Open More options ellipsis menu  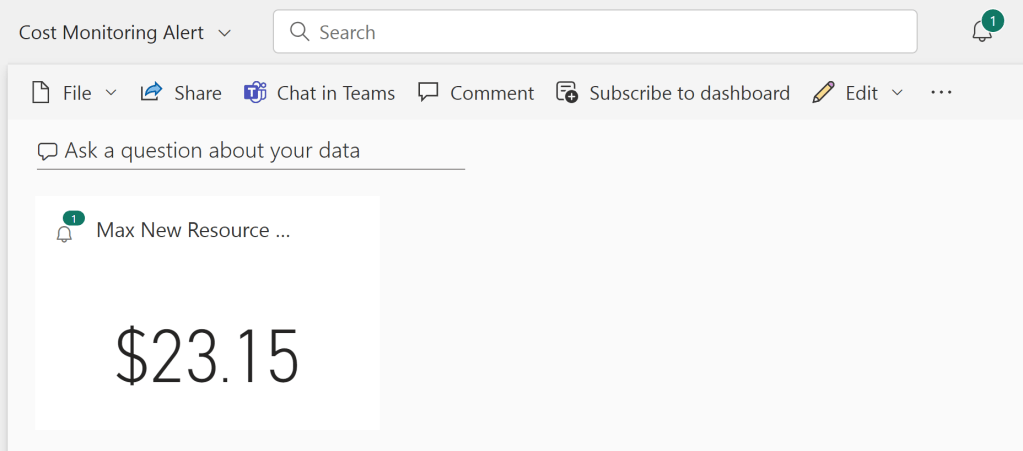click(x=941, y=92)
